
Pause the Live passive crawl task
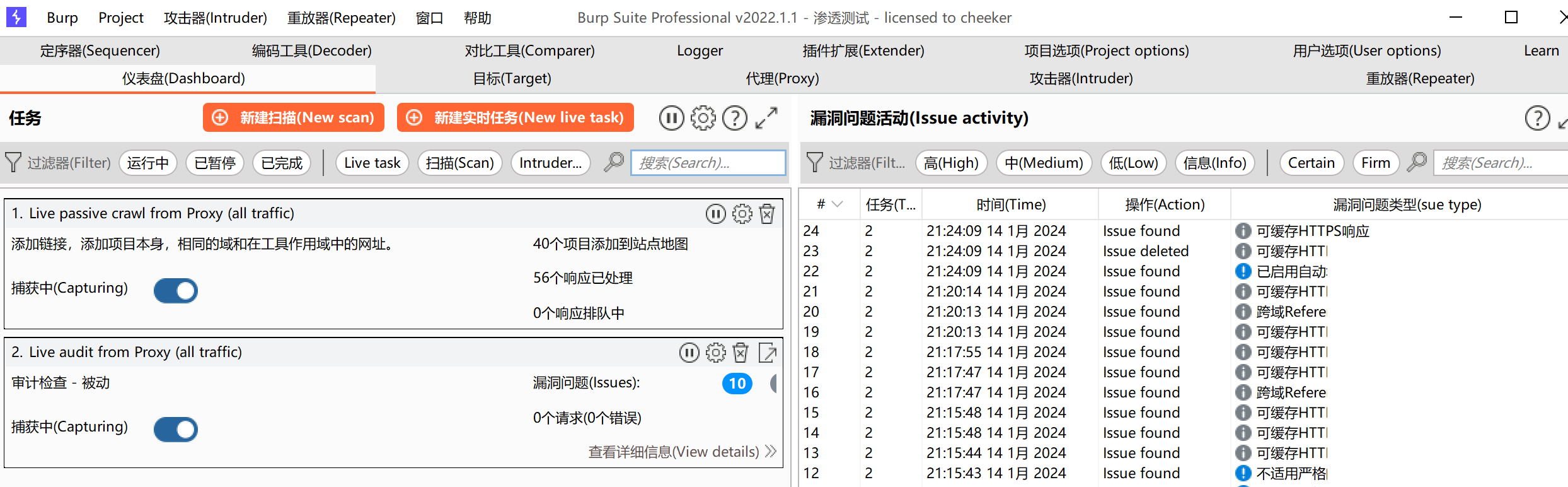[715, 214]
